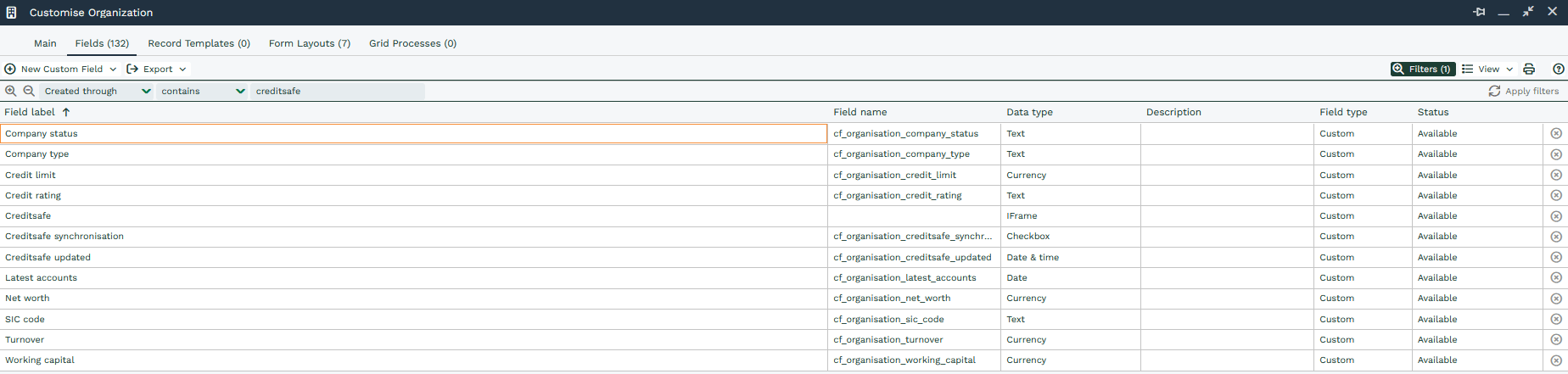
Task: Click Apply filters button
Action: click(x=1523, y=92)
